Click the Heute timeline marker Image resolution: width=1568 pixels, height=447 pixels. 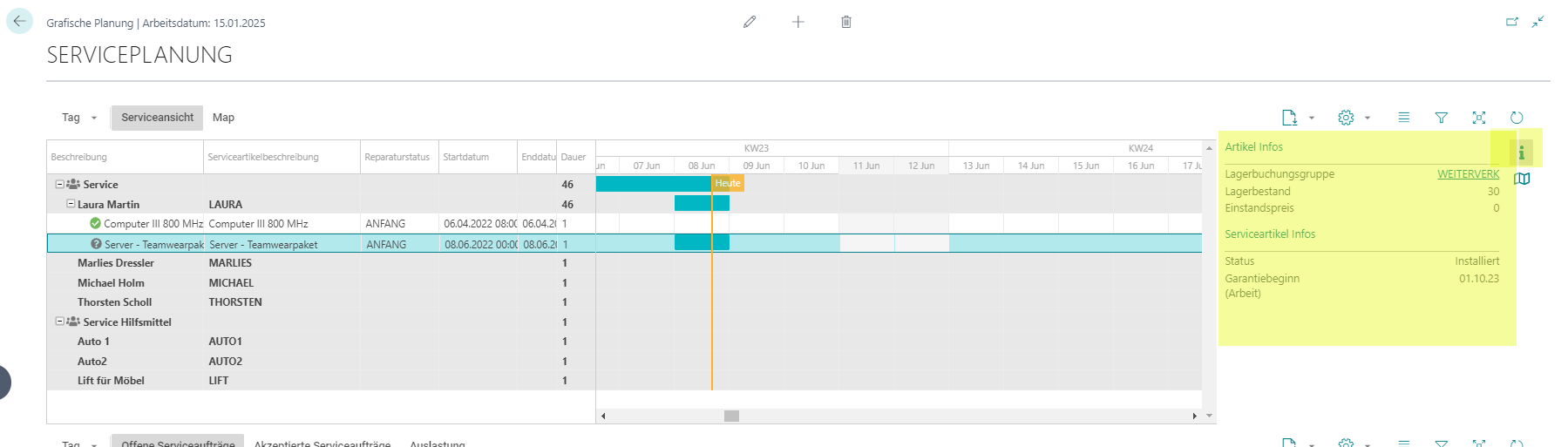click(728, 183)
